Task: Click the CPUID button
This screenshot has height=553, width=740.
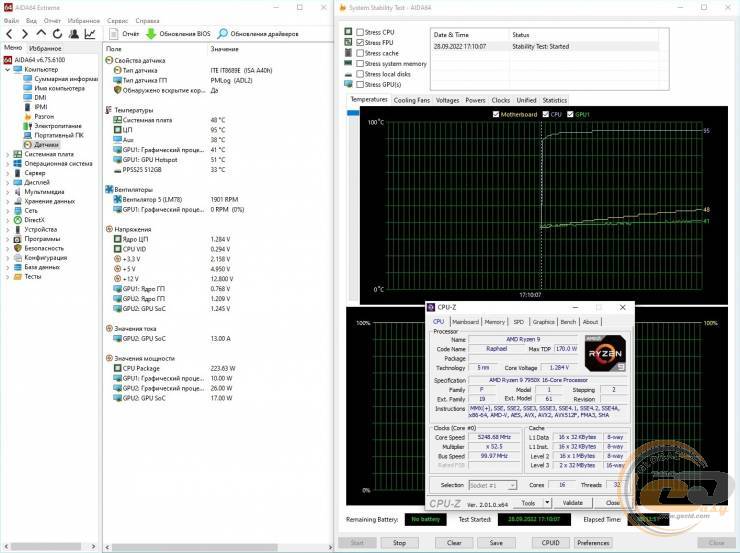Action: click(550, 543)
